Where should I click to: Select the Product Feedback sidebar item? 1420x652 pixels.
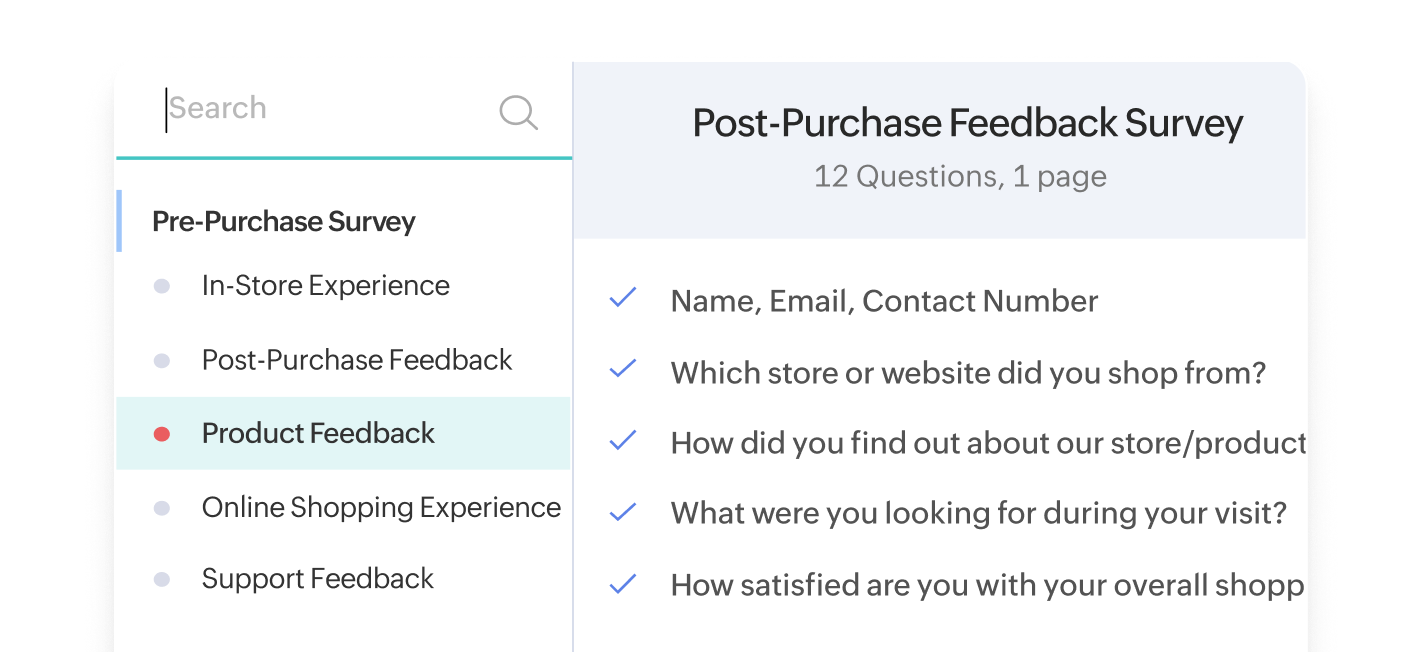(318, 433)
